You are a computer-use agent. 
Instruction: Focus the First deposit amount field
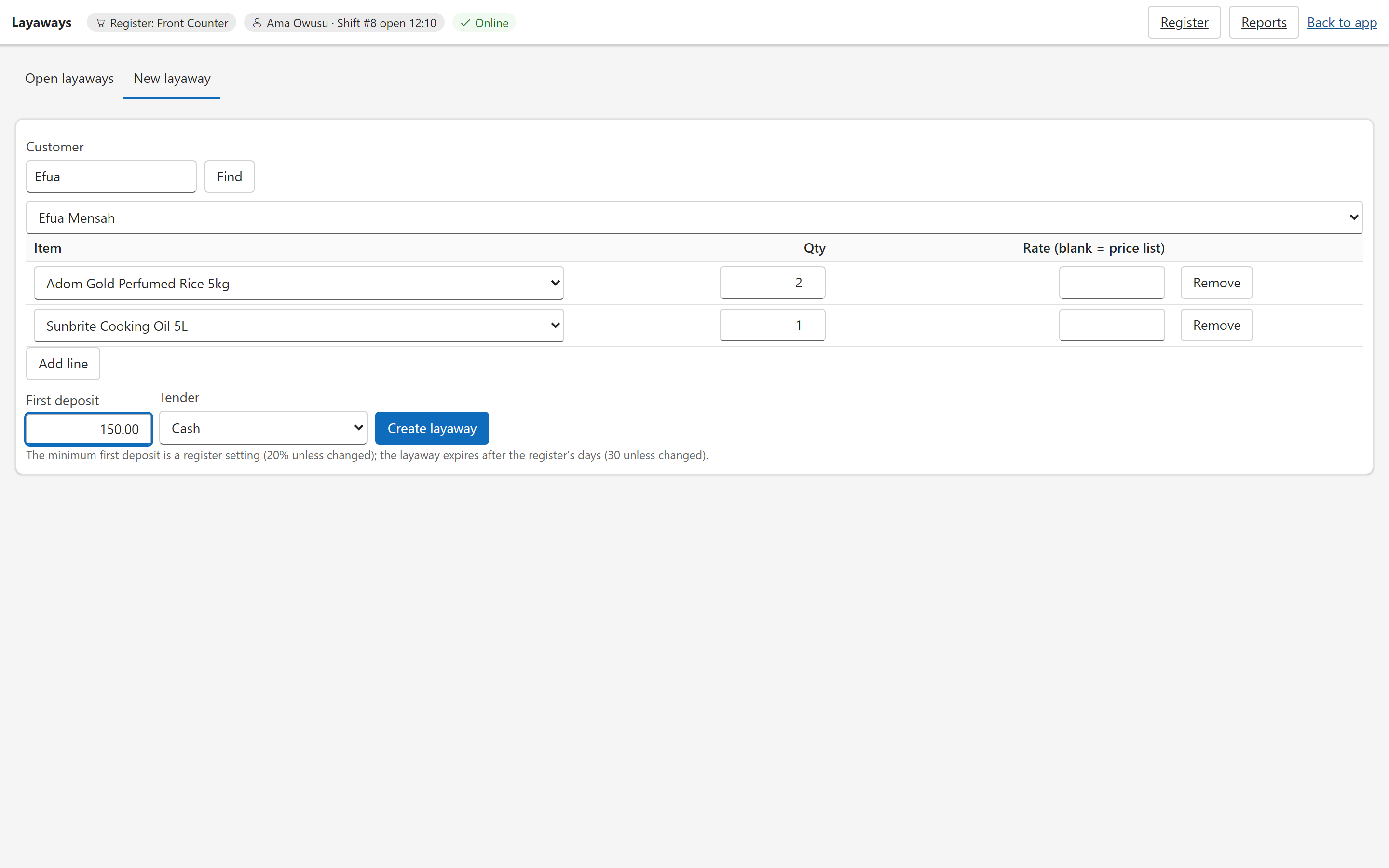(89, 429)
